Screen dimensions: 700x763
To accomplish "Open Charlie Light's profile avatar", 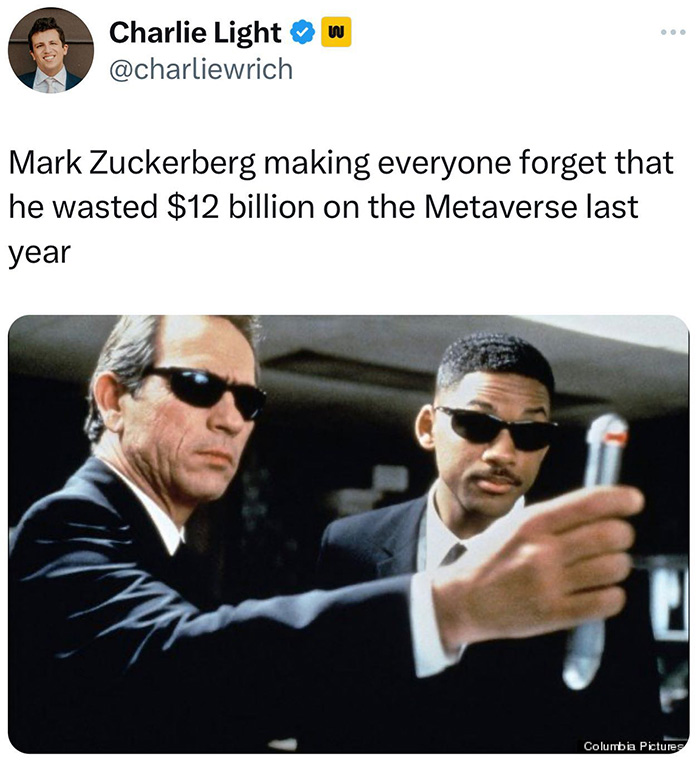I will click(51, 51).
